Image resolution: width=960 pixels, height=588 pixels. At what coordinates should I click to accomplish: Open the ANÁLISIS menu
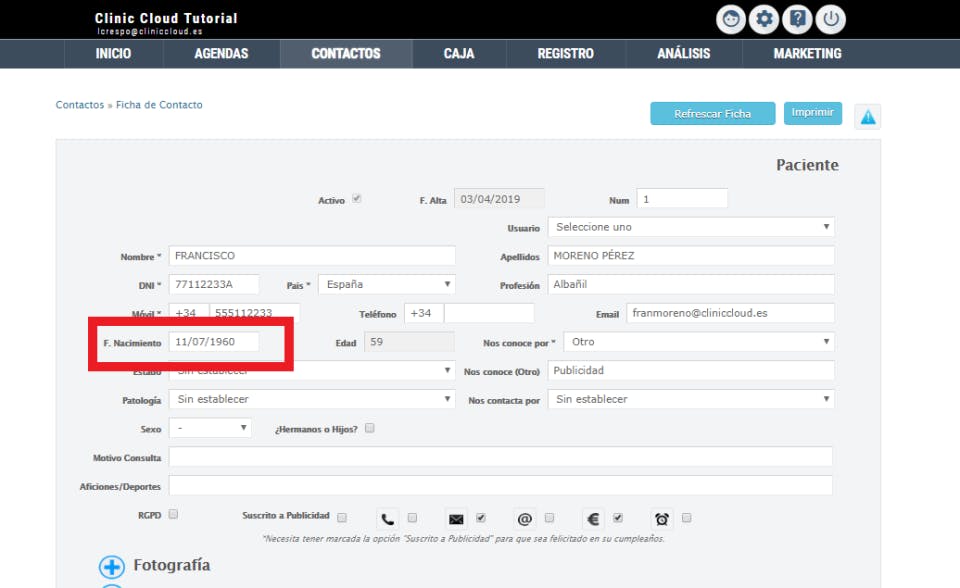click(684, 54)
